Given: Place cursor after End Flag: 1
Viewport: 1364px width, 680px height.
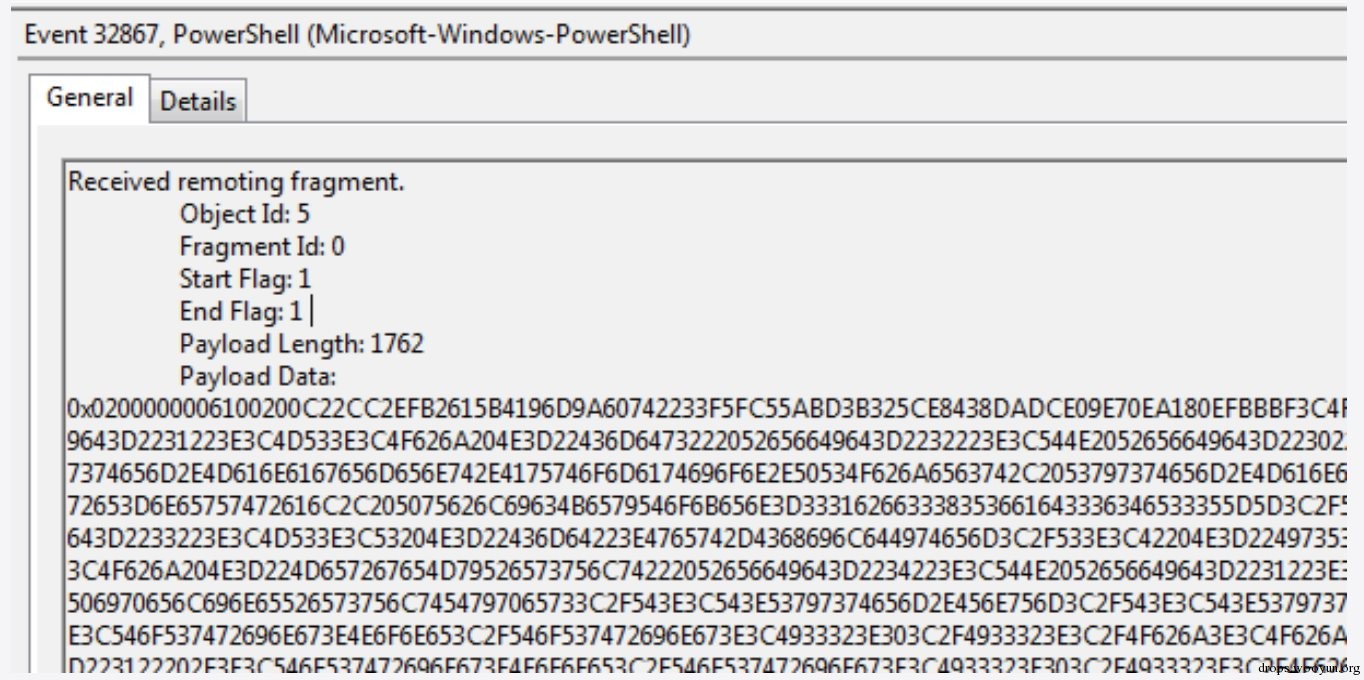Looking at the screenshot, I should (x=304, y=311).
